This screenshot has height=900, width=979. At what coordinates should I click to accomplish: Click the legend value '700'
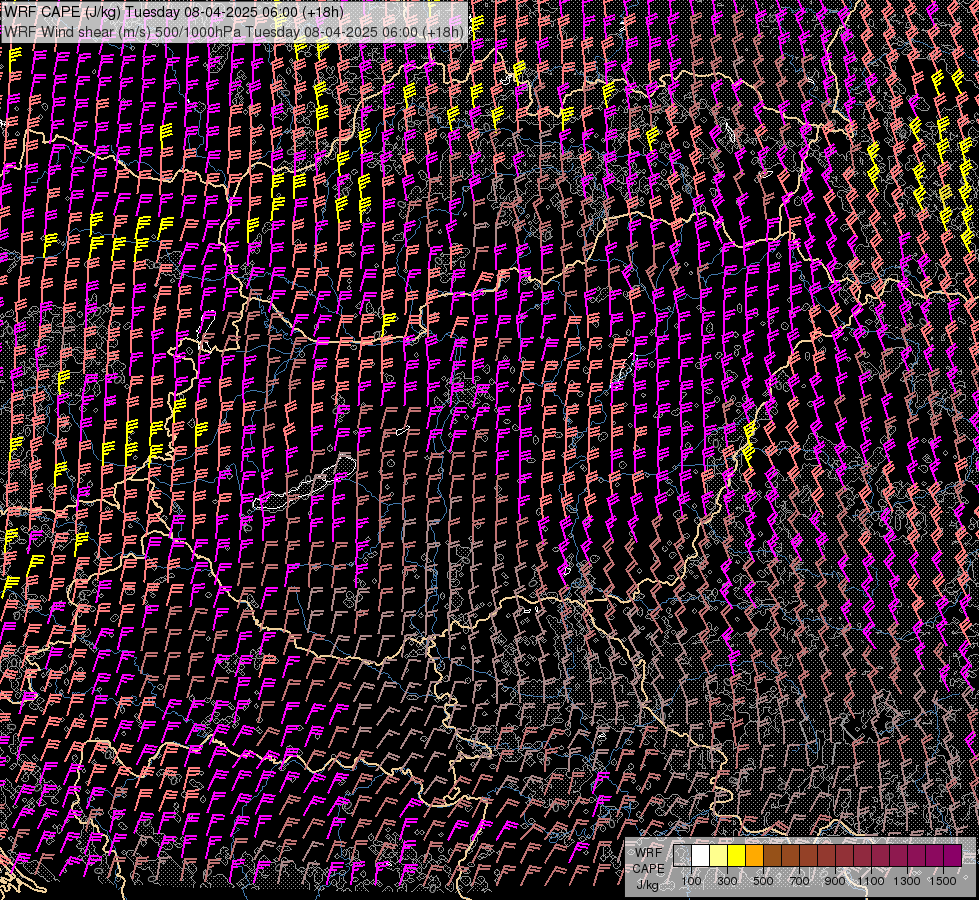click(x=799, y=881)
